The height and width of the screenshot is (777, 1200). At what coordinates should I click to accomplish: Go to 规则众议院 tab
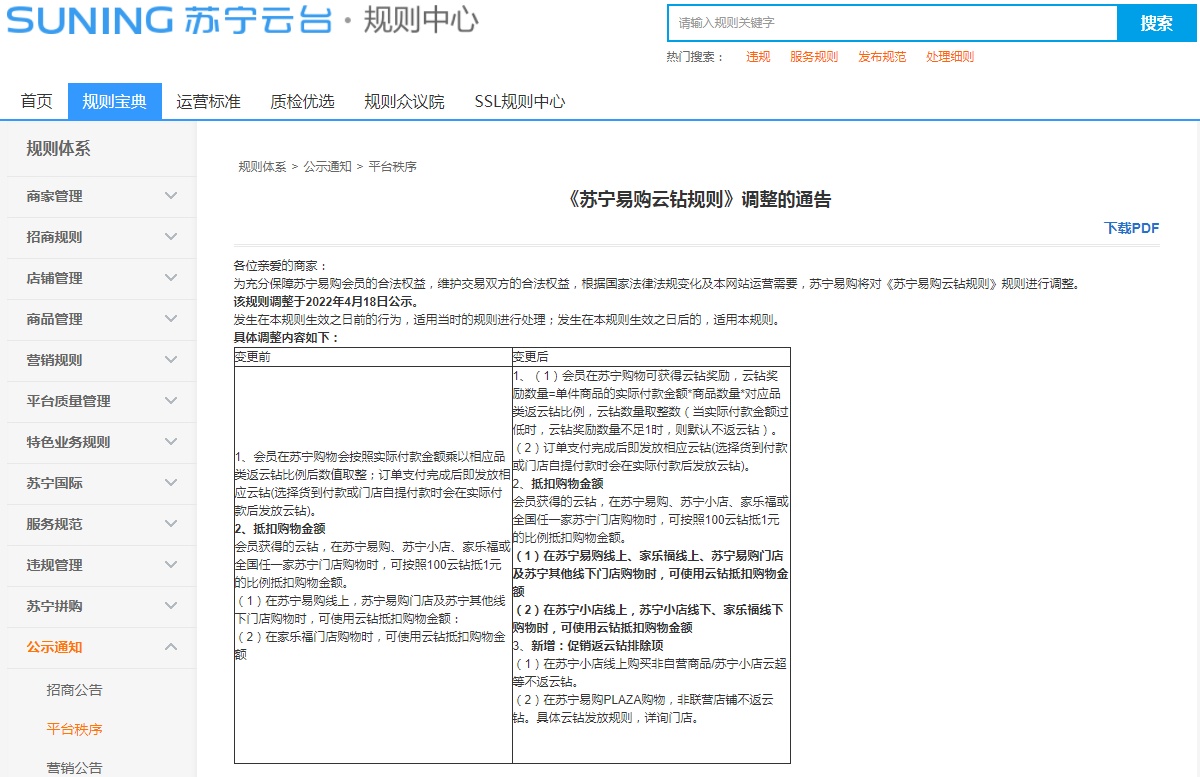404,101
